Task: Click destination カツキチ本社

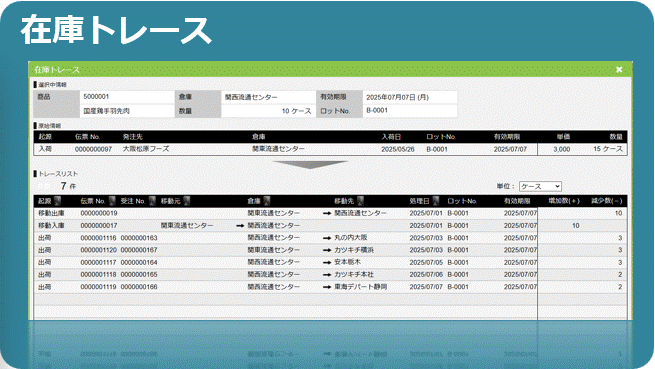Action: point(354,275)
